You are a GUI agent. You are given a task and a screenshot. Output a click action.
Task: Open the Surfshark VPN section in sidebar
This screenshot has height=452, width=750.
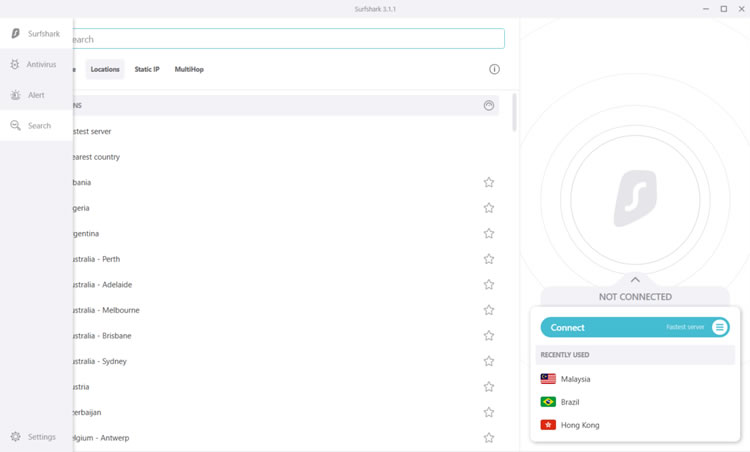(x=36, y=33)
